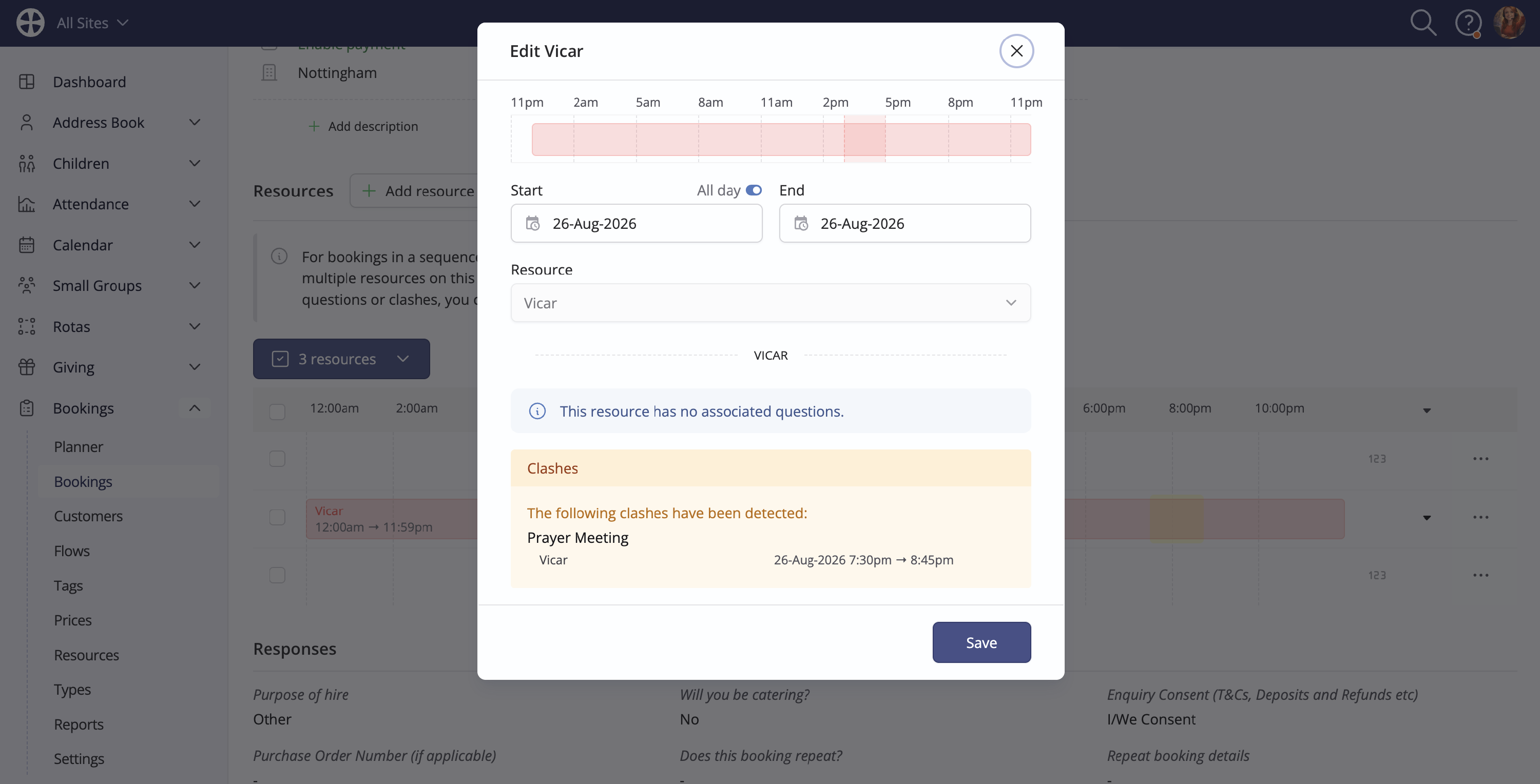Click the ChurchSuite logo icon
The height and width of the screenshot is (784, 1540).
coord(30,23)
